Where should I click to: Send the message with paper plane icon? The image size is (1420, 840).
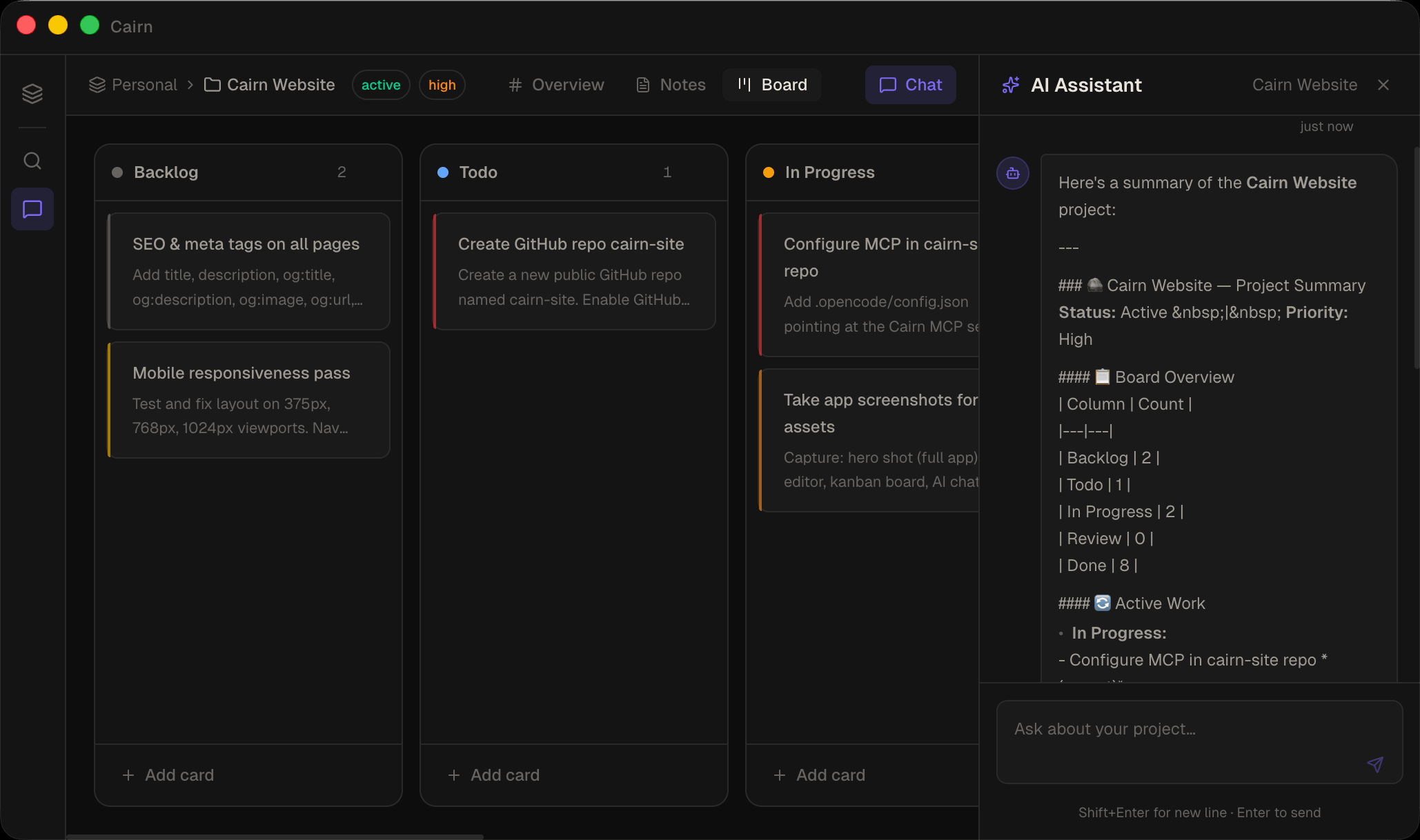1375,764
